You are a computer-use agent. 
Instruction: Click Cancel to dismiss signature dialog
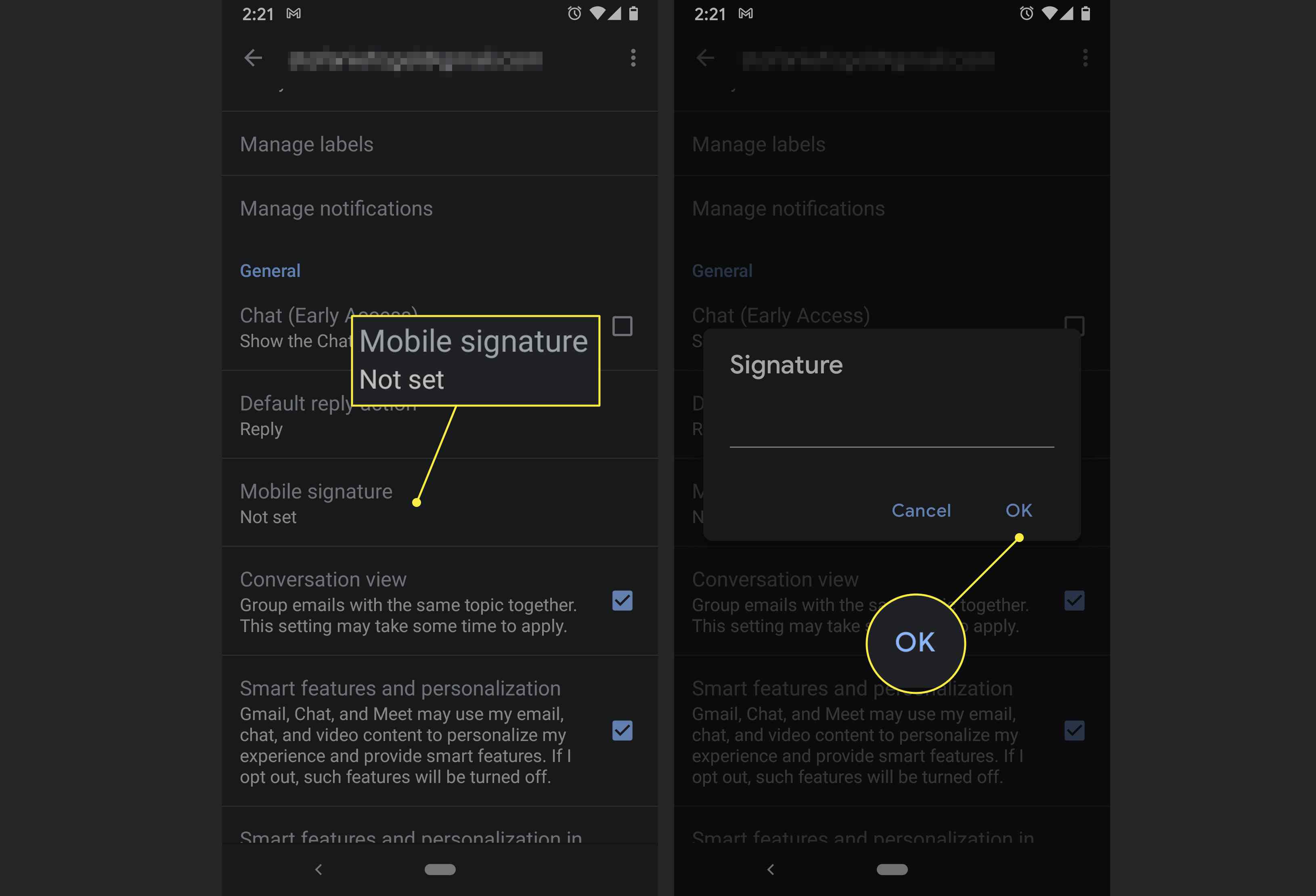click(921, 510)
